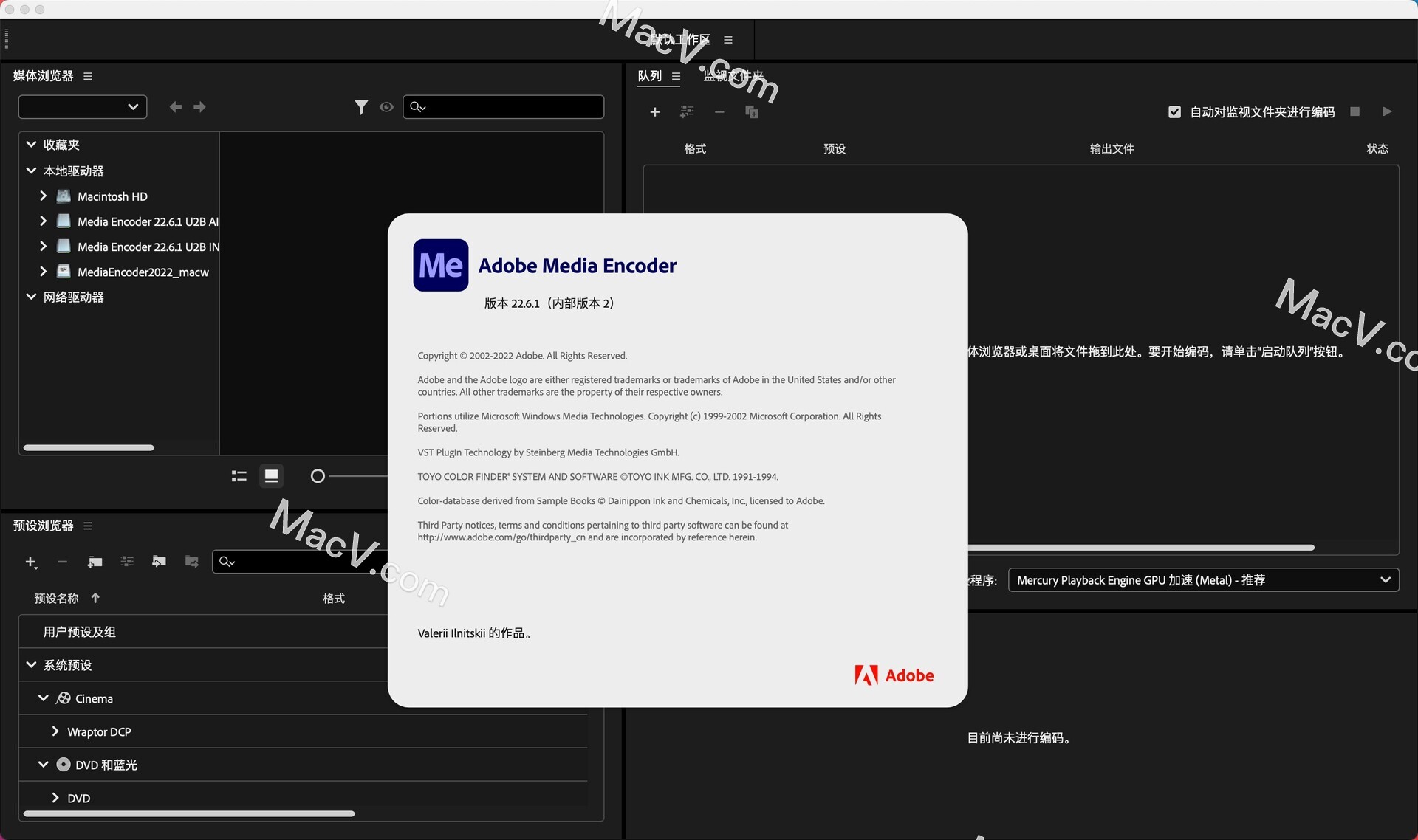This screenshot has height=840, width=1418.
Task: Click the Media Browser tree horizontal scrollbar
Action: tap(89, 447)
